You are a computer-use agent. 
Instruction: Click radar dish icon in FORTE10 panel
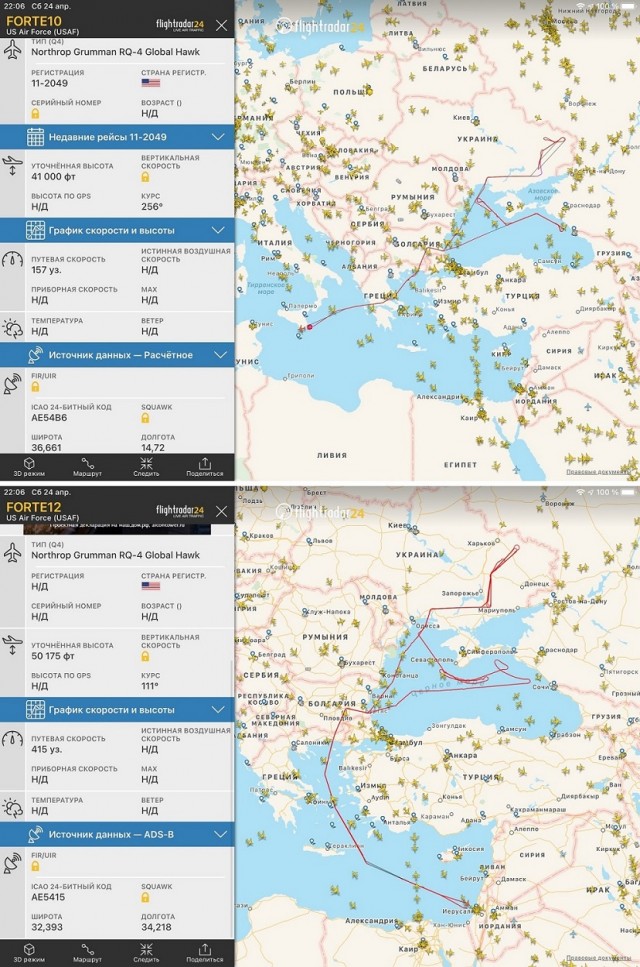(x=12, y=385)
